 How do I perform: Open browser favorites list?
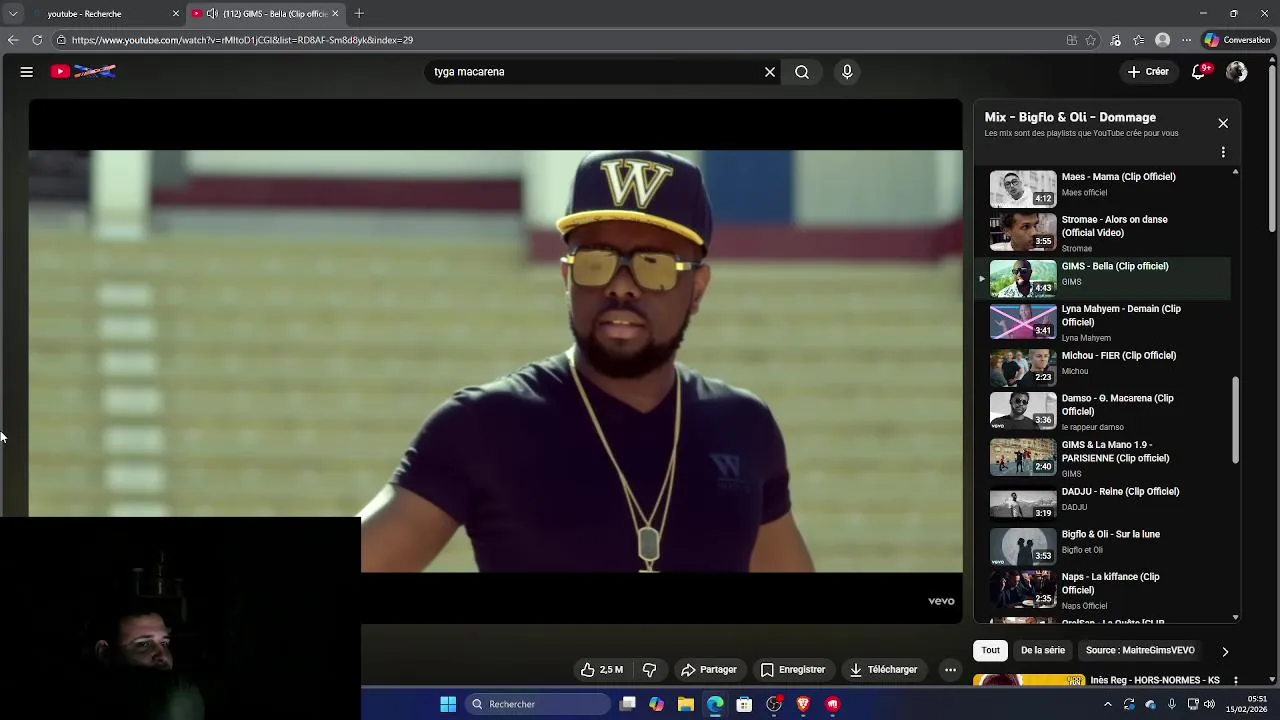pos(1139,40)
